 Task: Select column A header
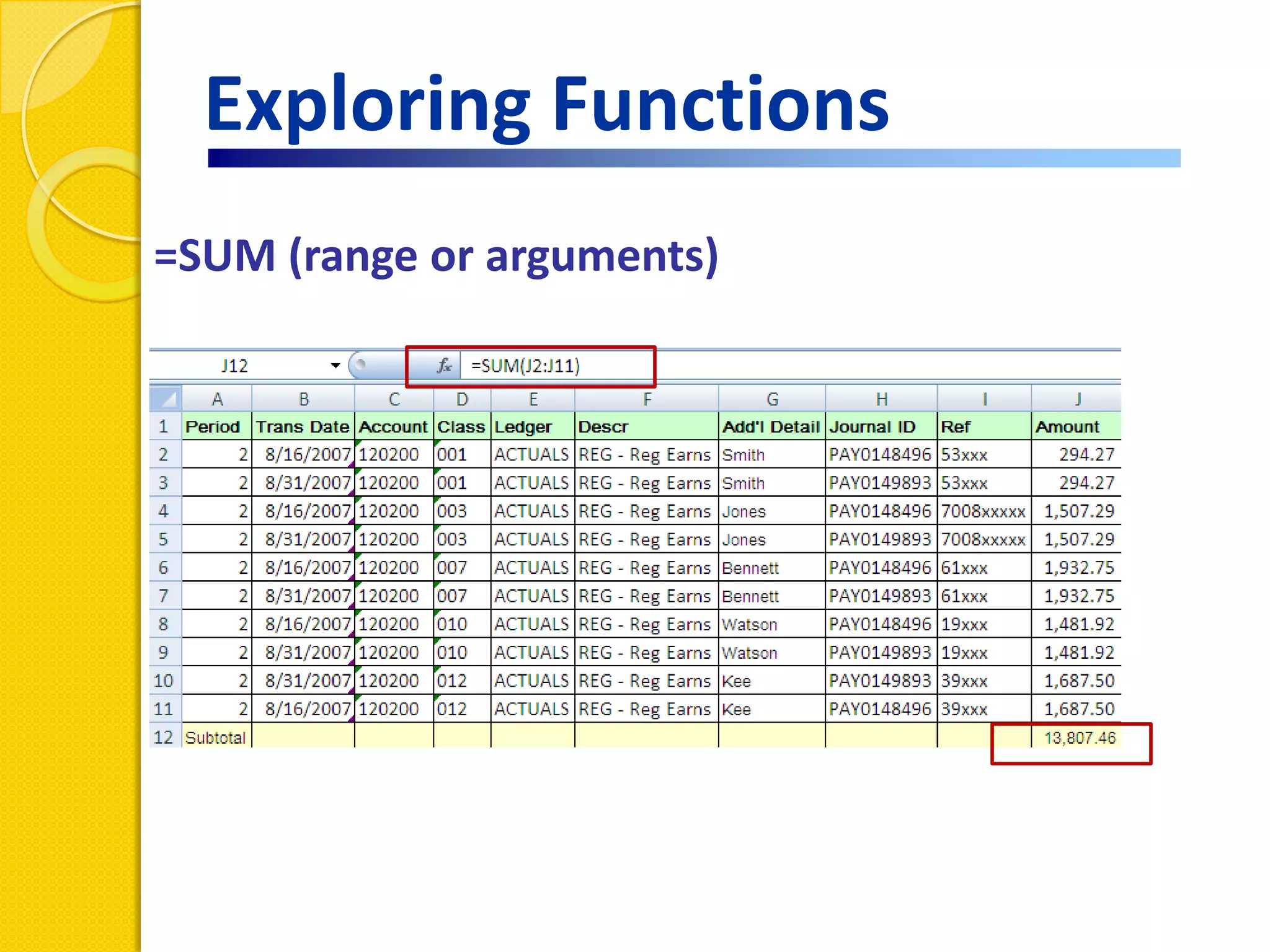pyautogui.click(x=217, y=399)
